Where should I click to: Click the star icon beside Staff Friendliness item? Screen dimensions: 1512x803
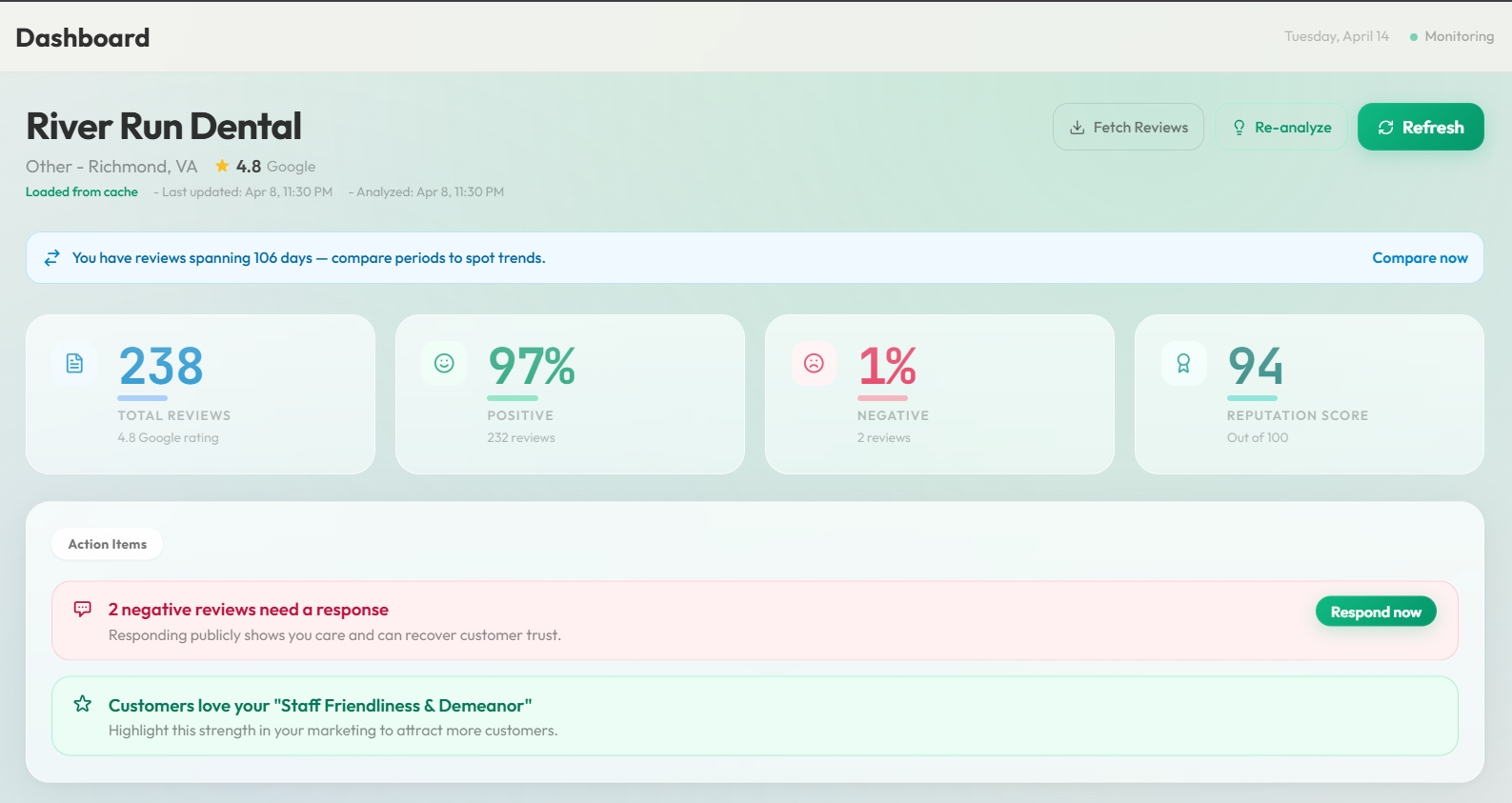tap(83, 704)
